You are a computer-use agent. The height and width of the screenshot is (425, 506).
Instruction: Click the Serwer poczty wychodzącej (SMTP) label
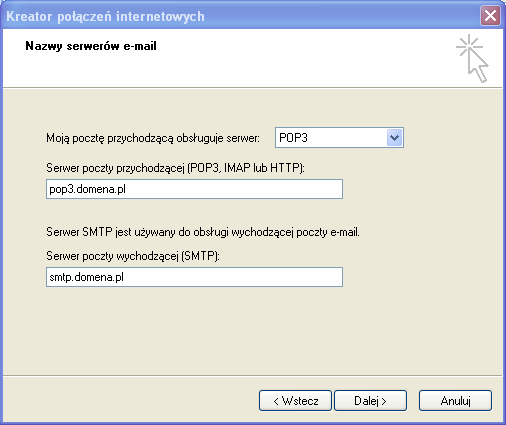(133, 256)
